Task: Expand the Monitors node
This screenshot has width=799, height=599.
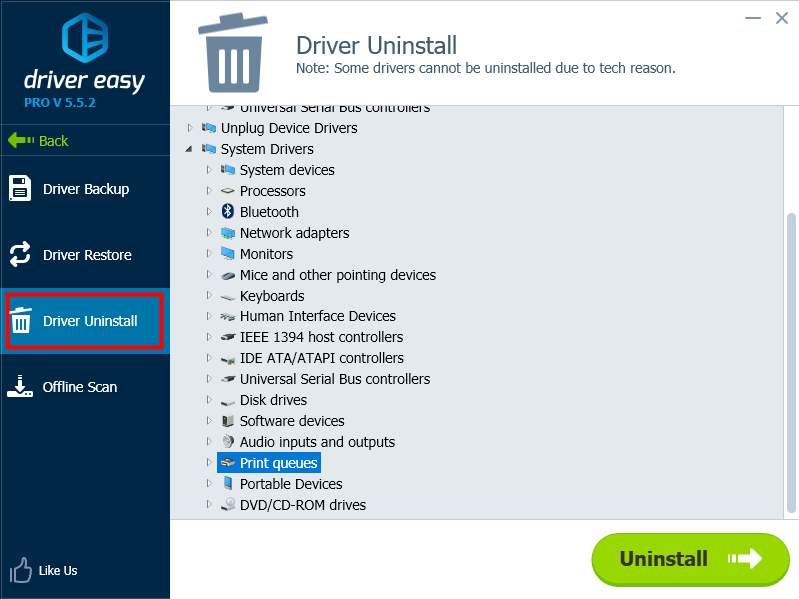Action: pos(208,253)
